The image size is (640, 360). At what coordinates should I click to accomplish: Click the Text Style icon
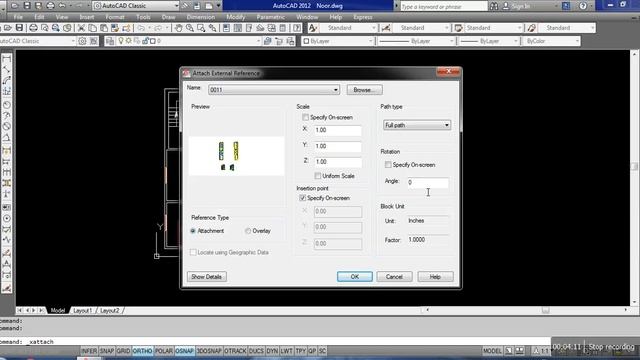[313, 28]
